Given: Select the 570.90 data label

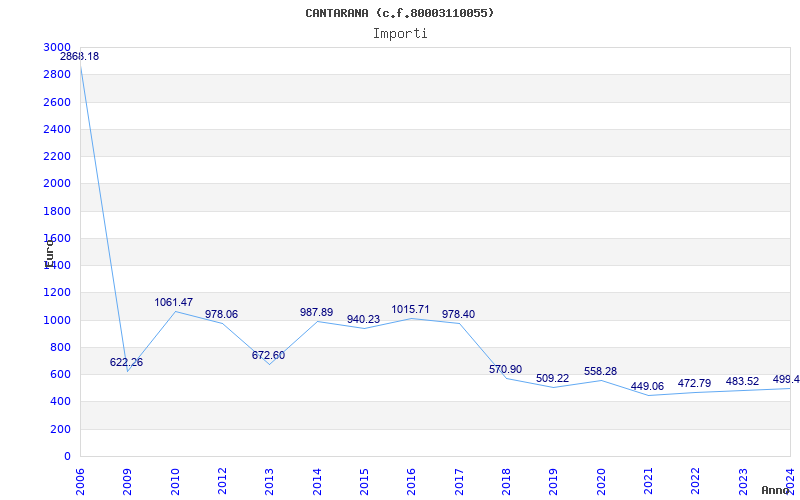Looking at the screenshot, I should (x=505, y=369).
